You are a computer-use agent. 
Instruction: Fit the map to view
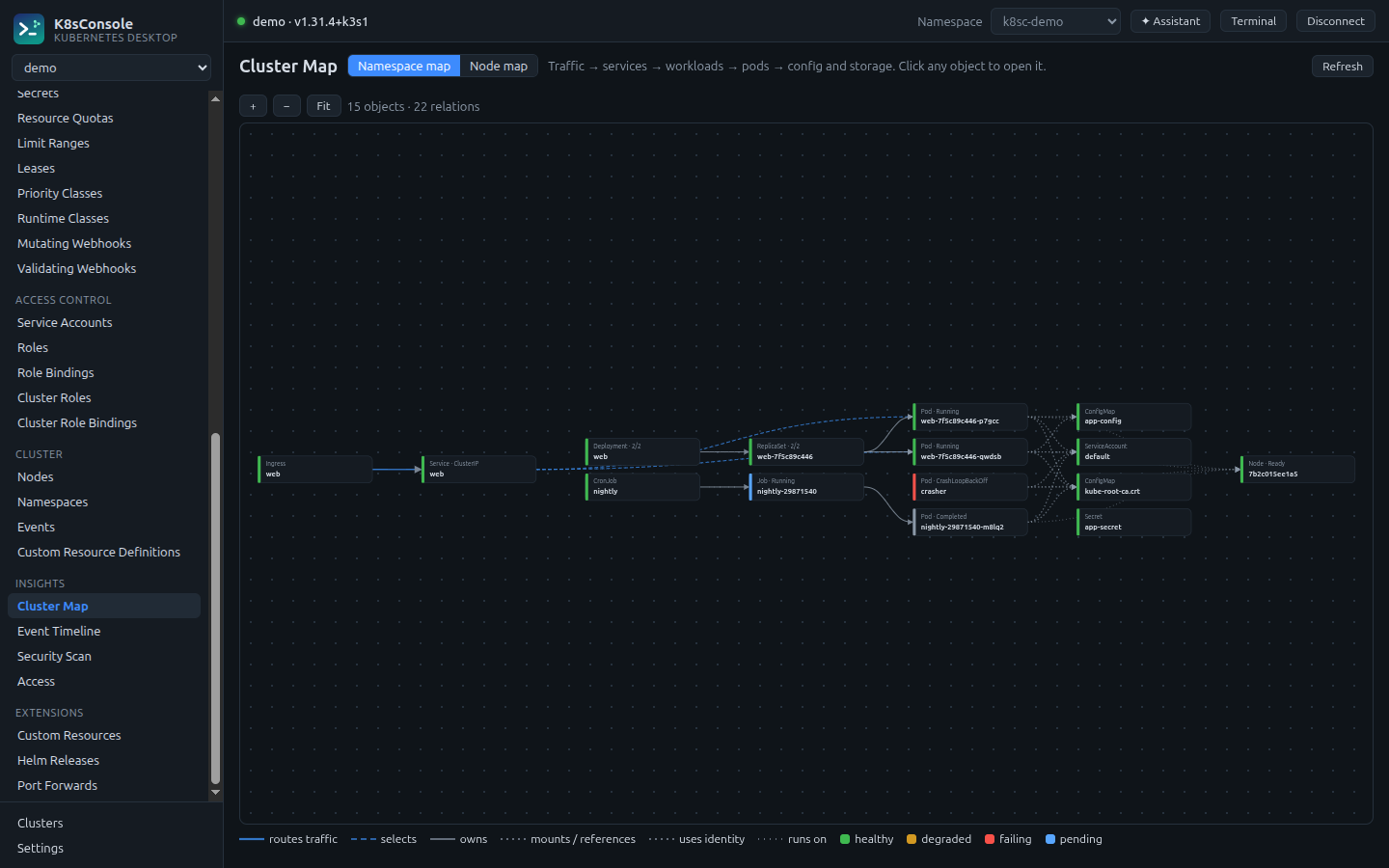[x=323, y=106]
